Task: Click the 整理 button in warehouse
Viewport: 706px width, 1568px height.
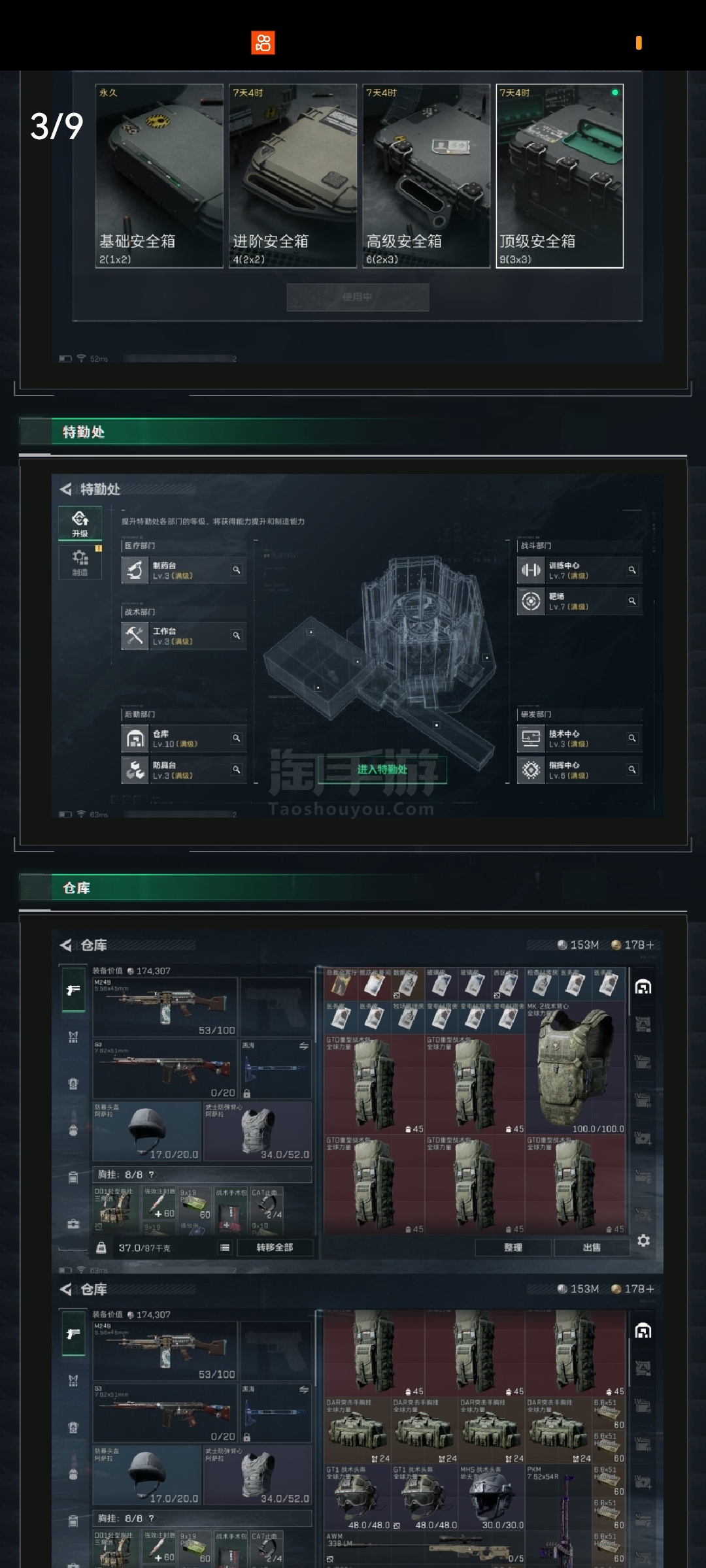Action: tap(513, 1247)
